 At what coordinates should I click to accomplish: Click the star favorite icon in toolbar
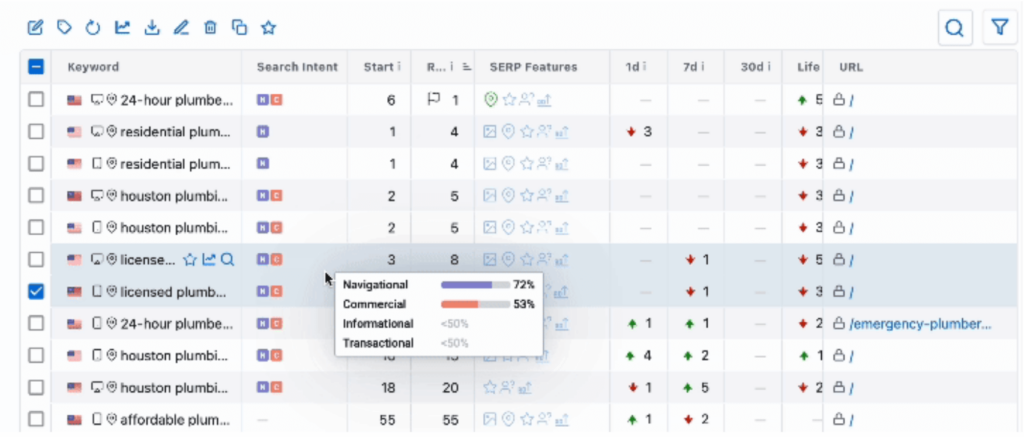pos(268,27)
